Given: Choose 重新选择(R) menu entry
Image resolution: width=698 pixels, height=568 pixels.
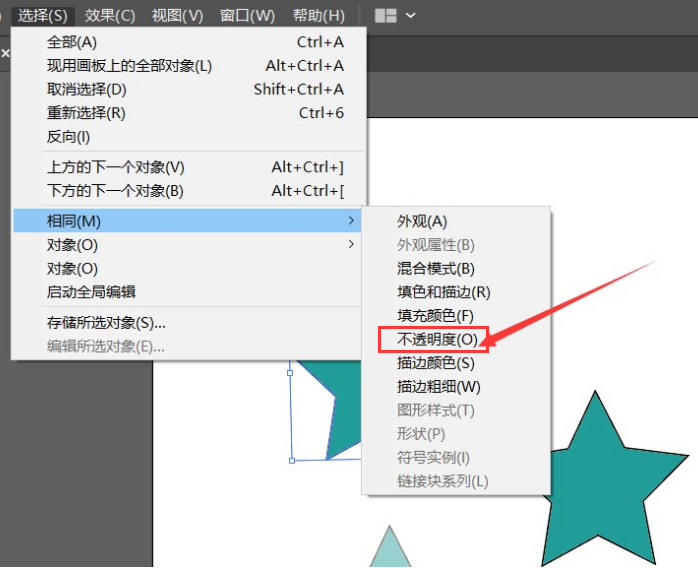Looking at the screenshot, I should [x=190, y=113].
